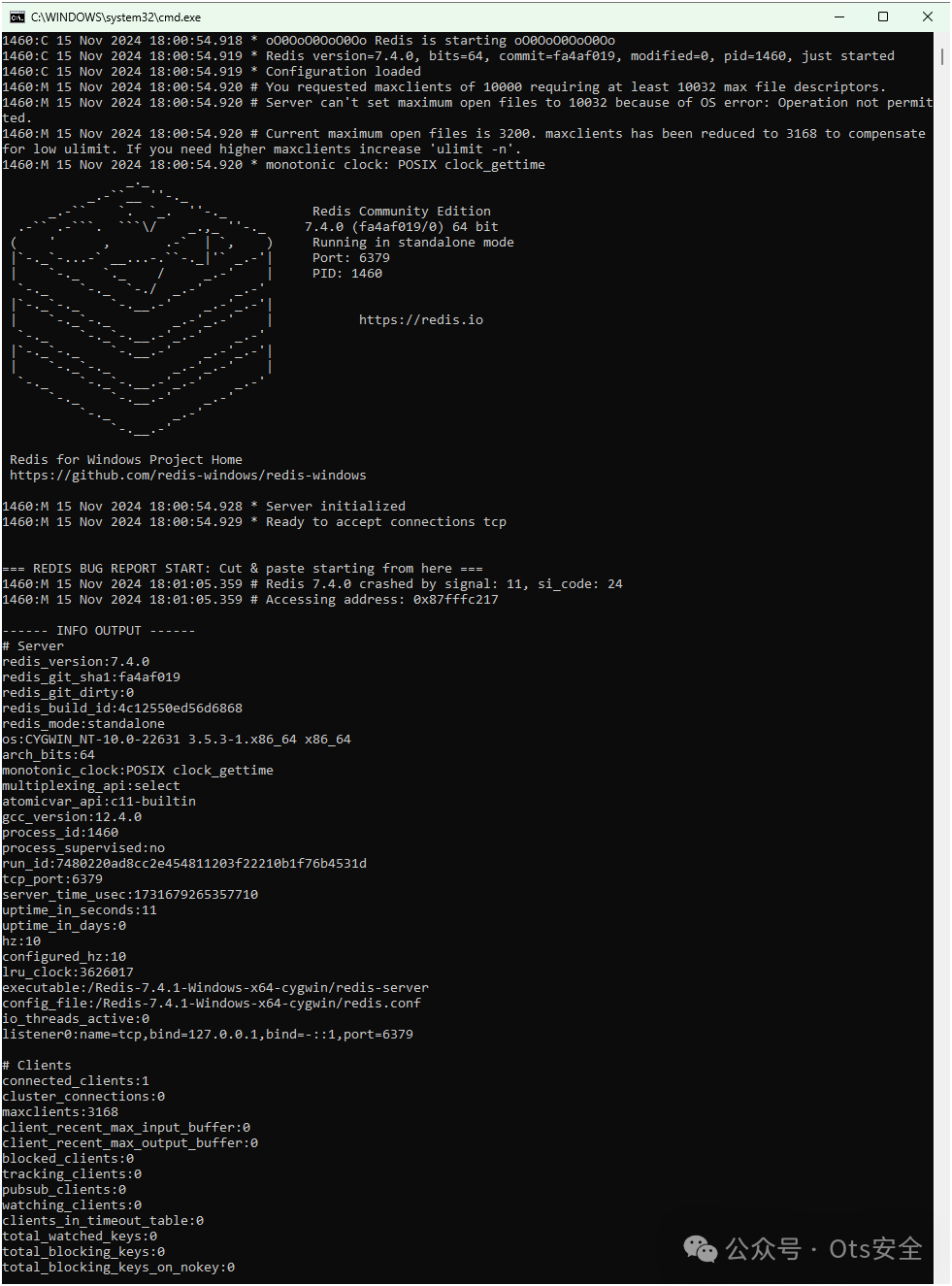
Task: Click the 'clients_in_timeout_table:0' line
Action: (x=103, y=1221)
